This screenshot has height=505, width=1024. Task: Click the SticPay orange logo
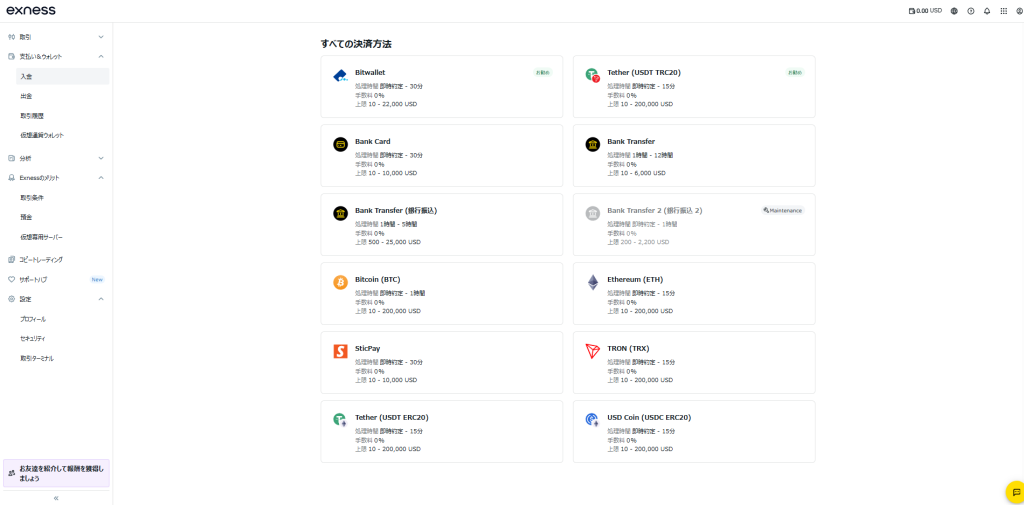(x=340, y=351)
